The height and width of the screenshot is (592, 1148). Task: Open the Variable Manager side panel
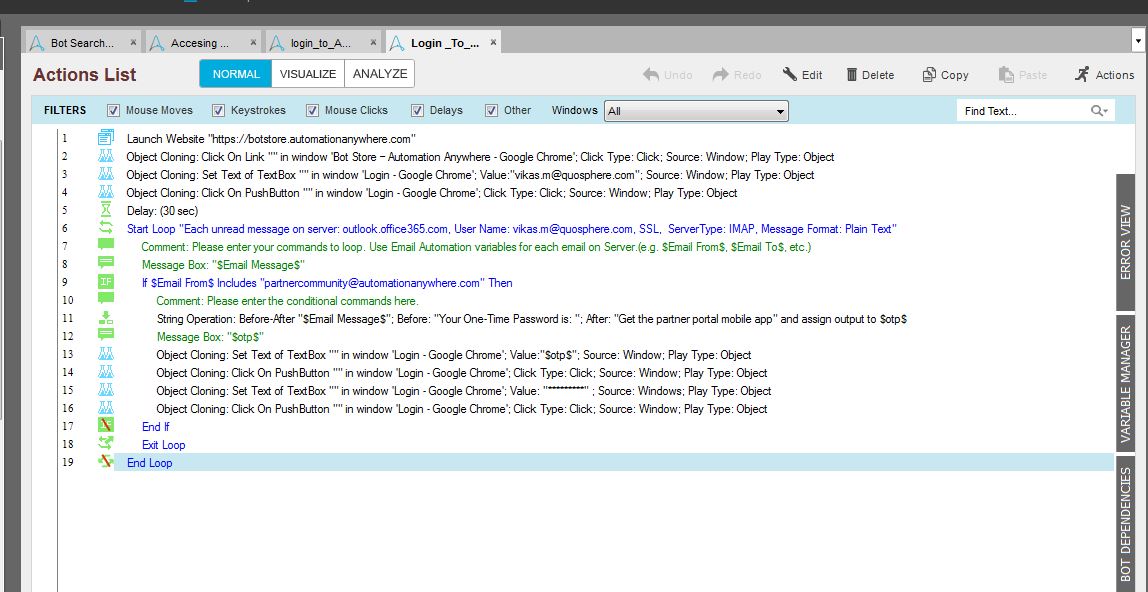coord(1126,384)
